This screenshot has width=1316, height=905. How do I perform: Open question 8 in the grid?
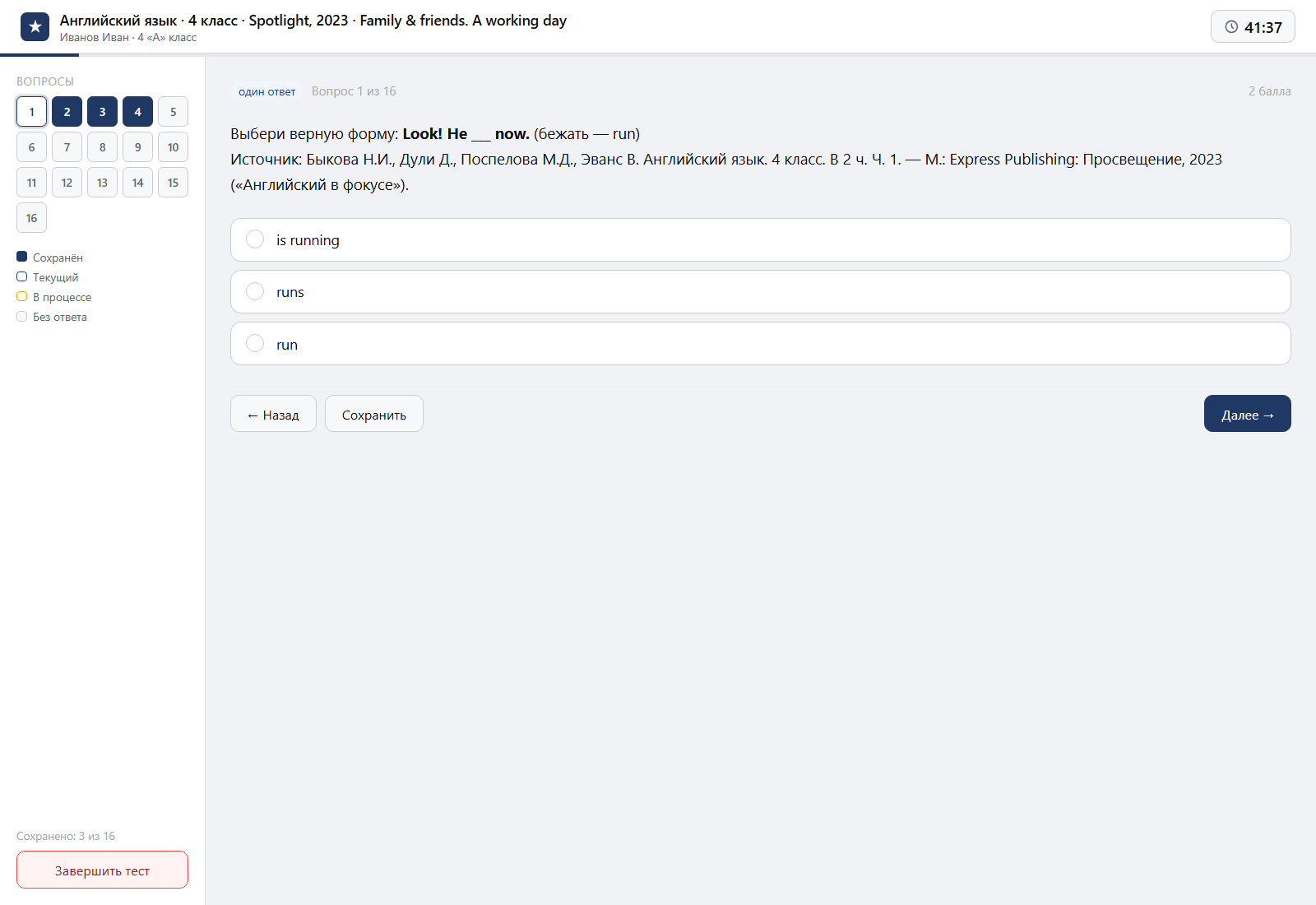[x=102, y=147]
